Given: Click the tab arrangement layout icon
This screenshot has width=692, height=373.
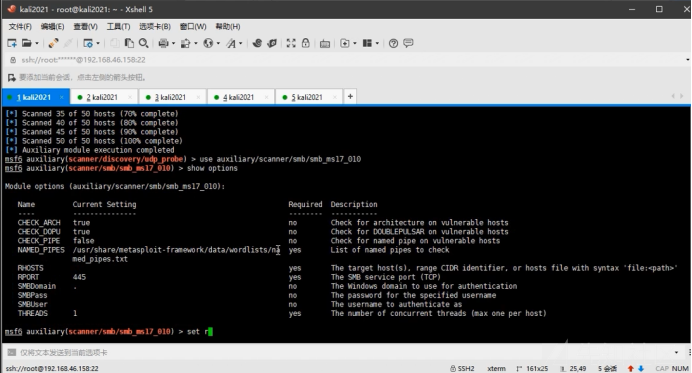Looking at the screenshot, I should click(x=367, y=43).
